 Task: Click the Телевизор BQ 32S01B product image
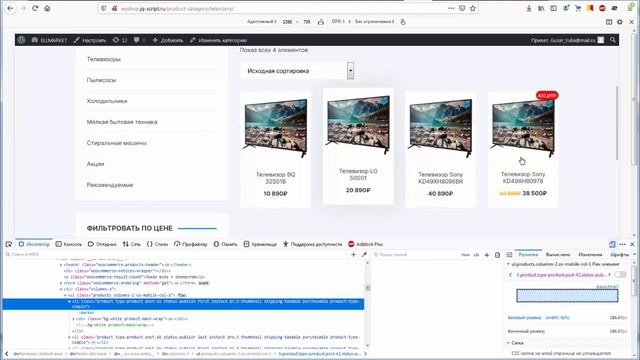(x=276, y=127)
